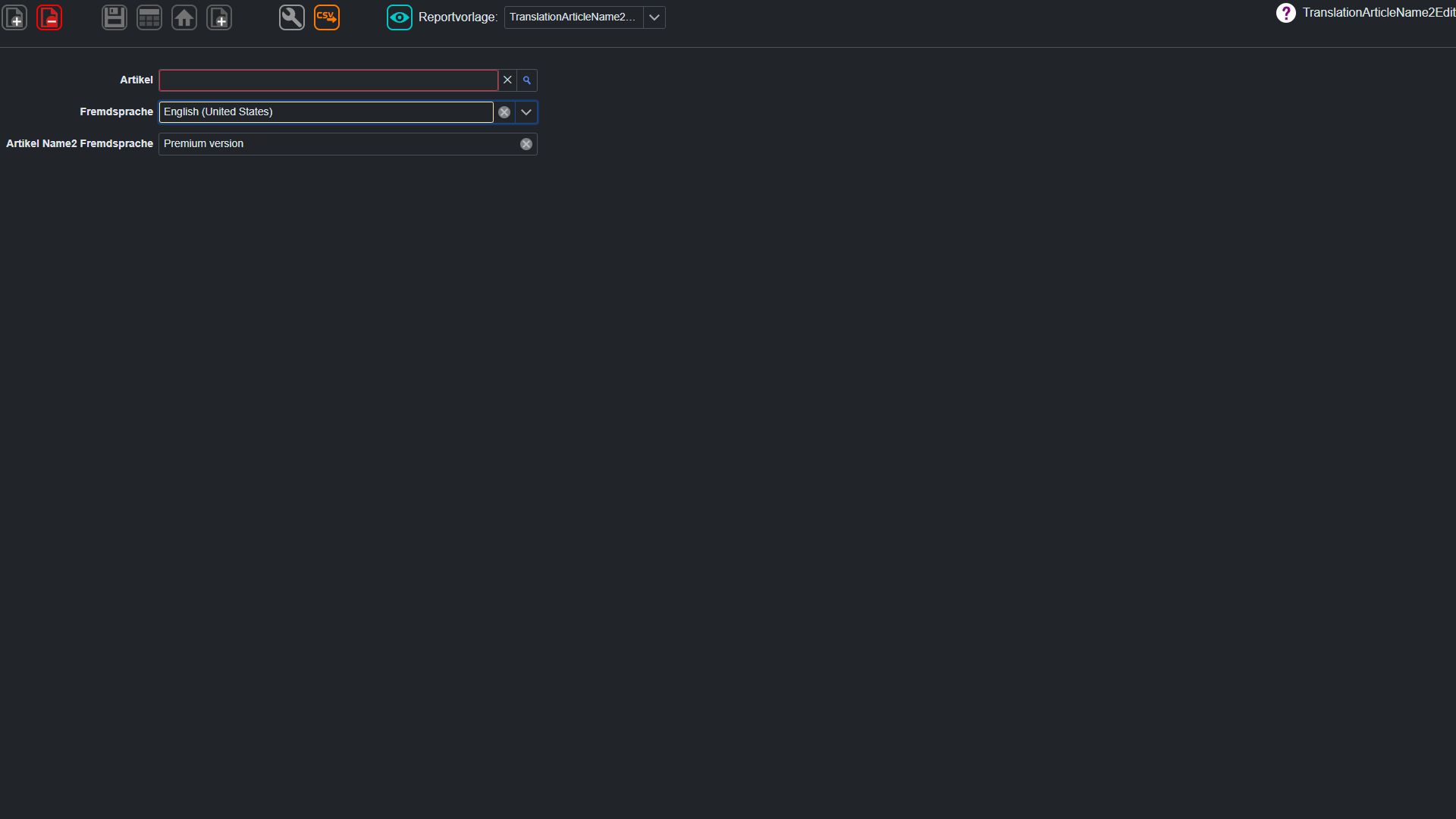Viewport: 1456px width, 819px height.
Task: Focus the empty Artikel input field
Action: click(x=328, y=80)
